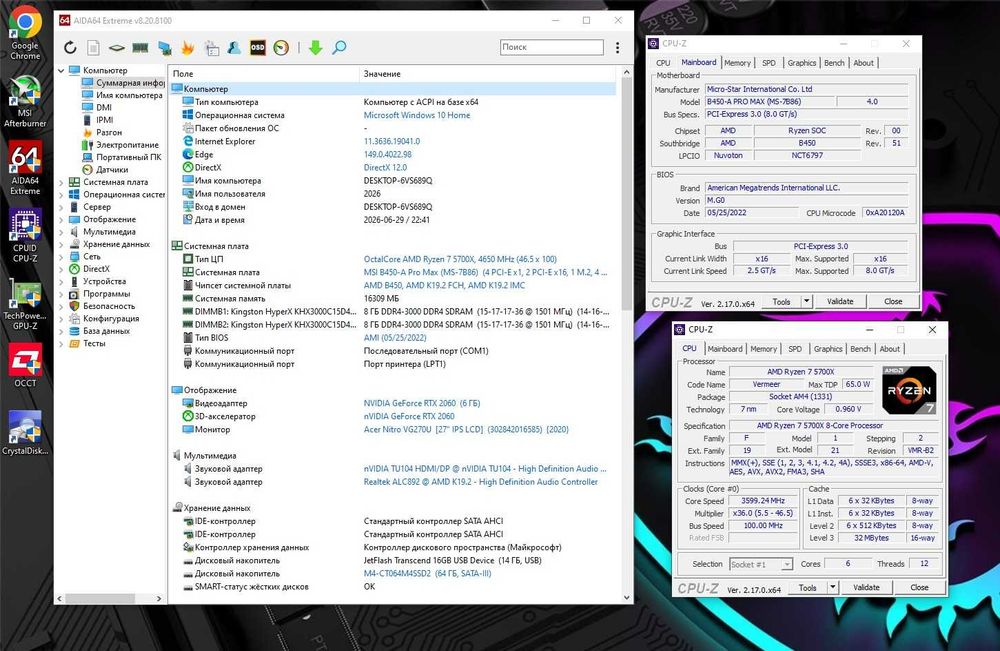The width and height of the screenshot is (1000, 651).
Task: Select Датчики tree item
Action: point(105,170)
